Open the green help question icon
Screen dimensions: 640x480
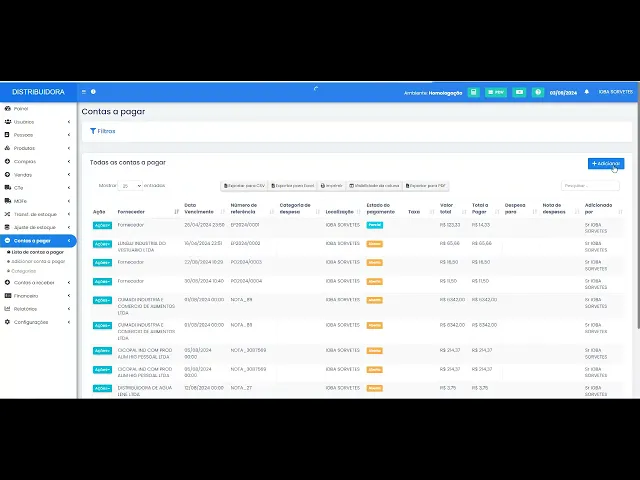pos(538,92)
